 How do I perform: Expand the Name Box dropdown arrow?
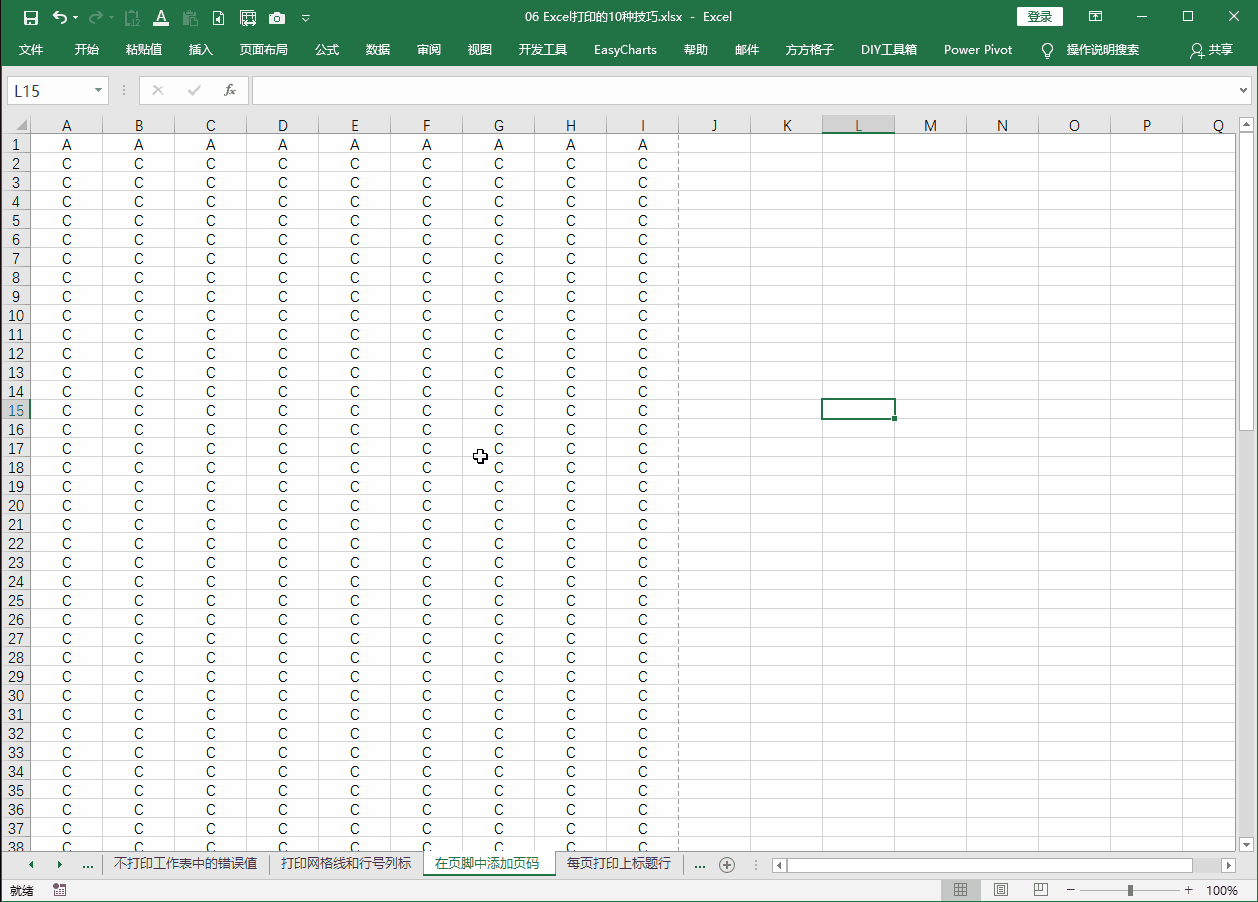(x=98, y=91)
